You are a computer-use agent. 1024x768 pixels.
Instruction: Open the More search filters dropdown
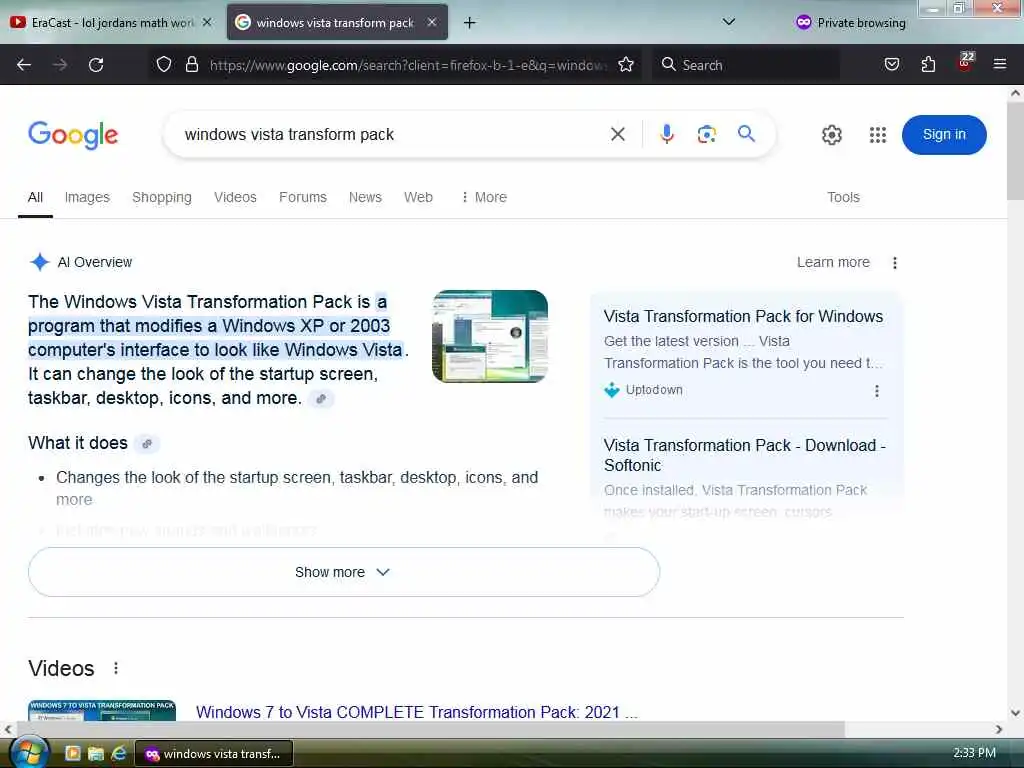tap(484, 197)
